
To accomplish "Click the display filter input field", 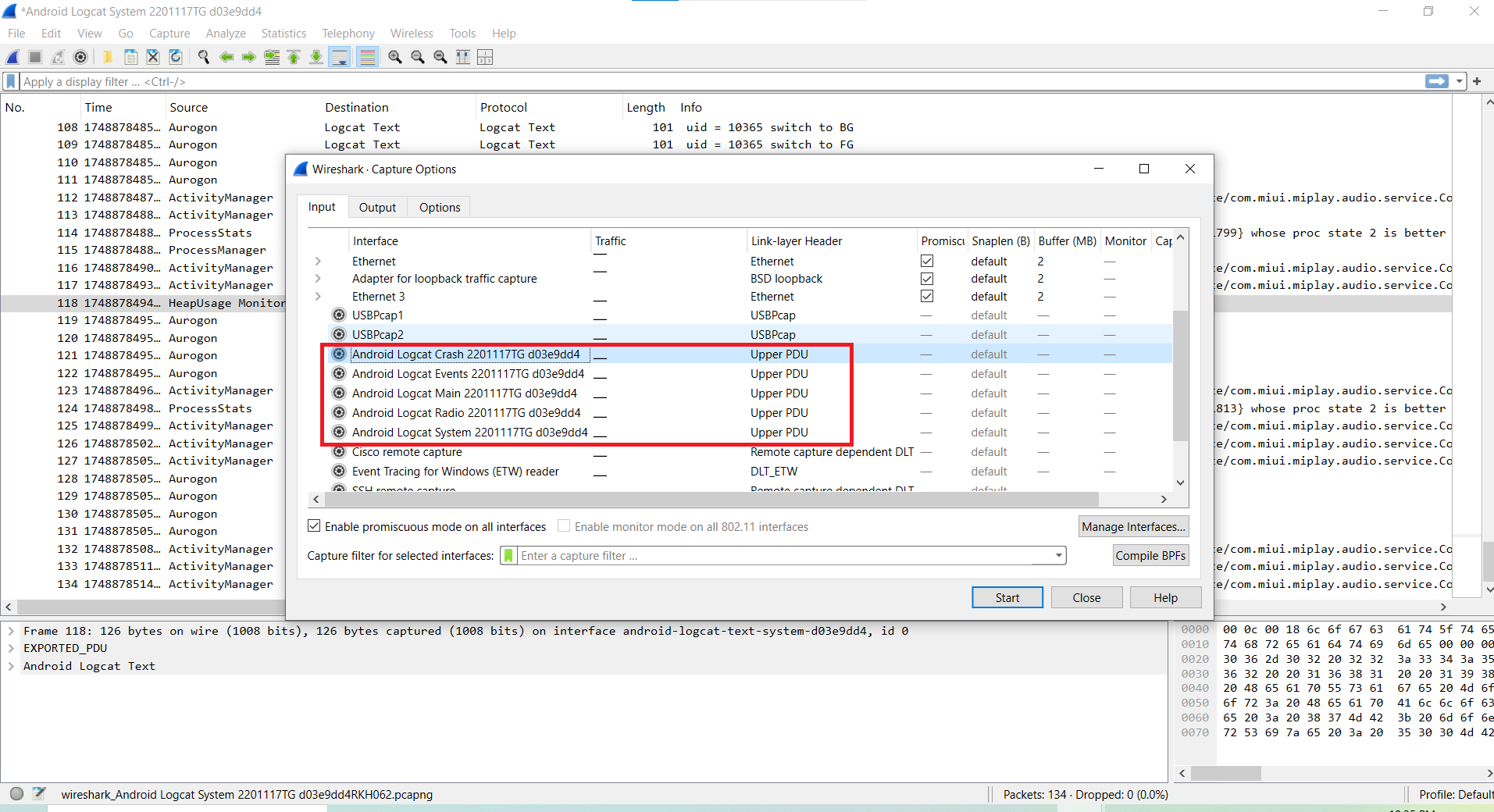I will tap(722, 81).
